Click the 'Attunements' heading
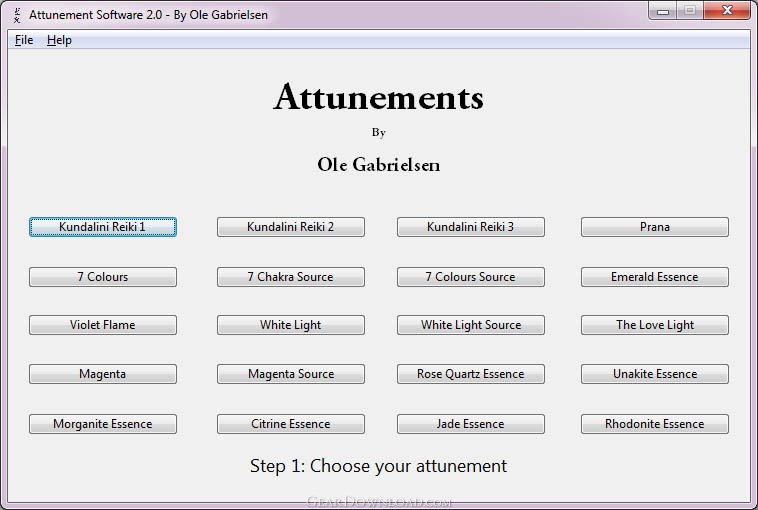758x510 pixels. (x=379, y=98)
